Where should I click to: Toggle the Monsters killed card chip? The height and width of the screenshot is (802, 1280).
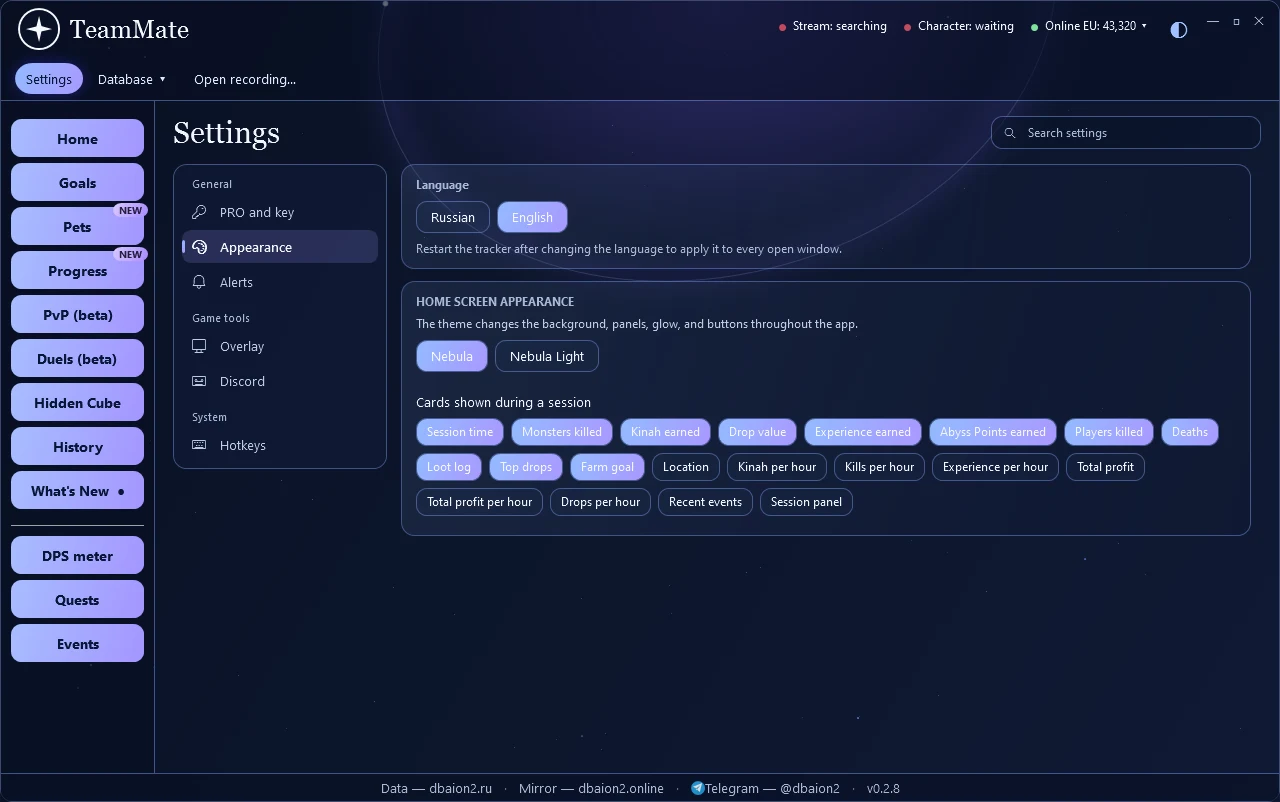[562, 432]
